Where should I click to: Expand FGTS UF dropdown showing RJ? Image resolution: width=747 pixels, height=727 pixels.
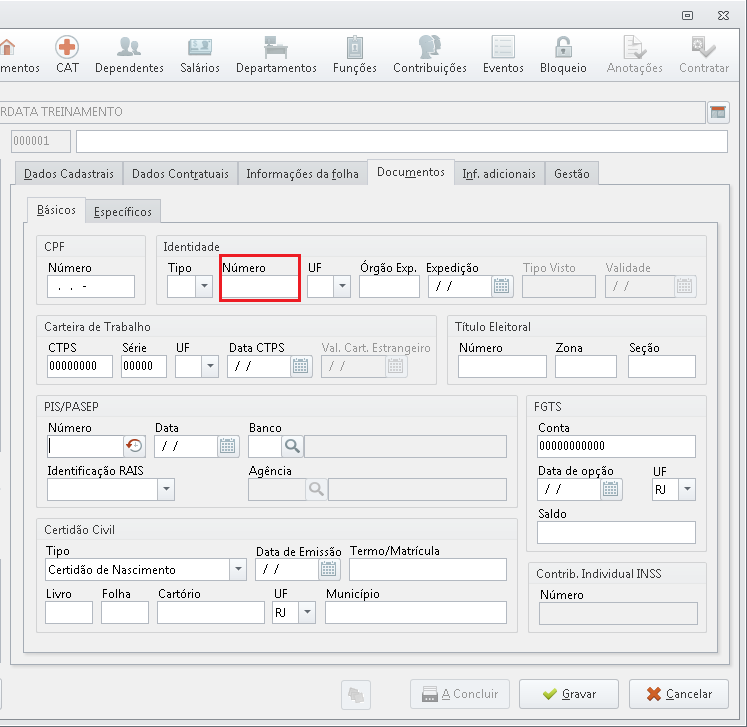(x=687, y=489)
